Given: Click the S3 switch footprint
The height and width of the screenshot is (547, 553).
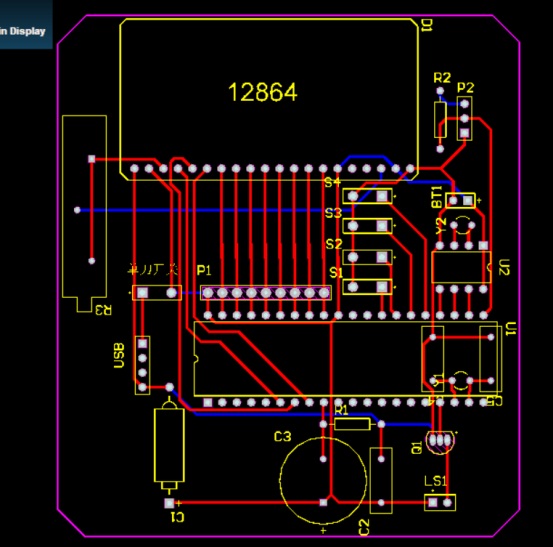Looking at the screenshot, I should click(x=367, y=226).
